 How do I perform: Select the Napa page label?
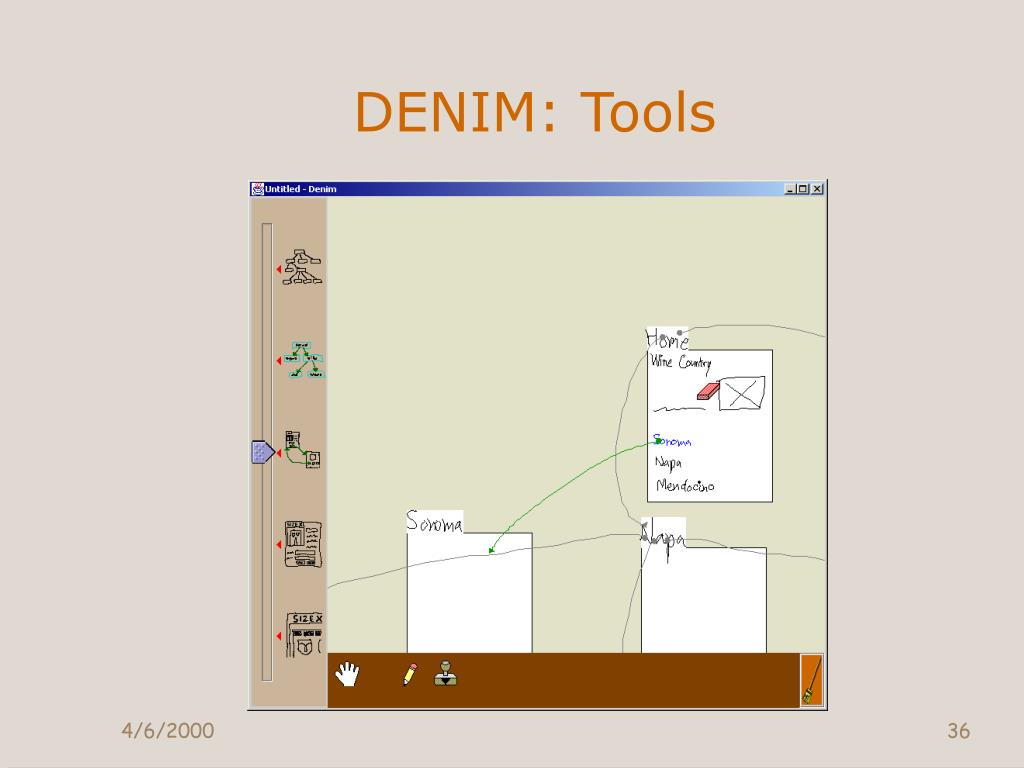pos(663,533)
